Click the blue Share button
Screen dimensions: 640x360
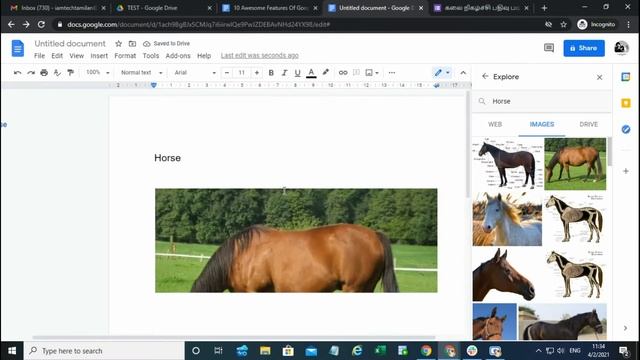click(x=584, y=48)
